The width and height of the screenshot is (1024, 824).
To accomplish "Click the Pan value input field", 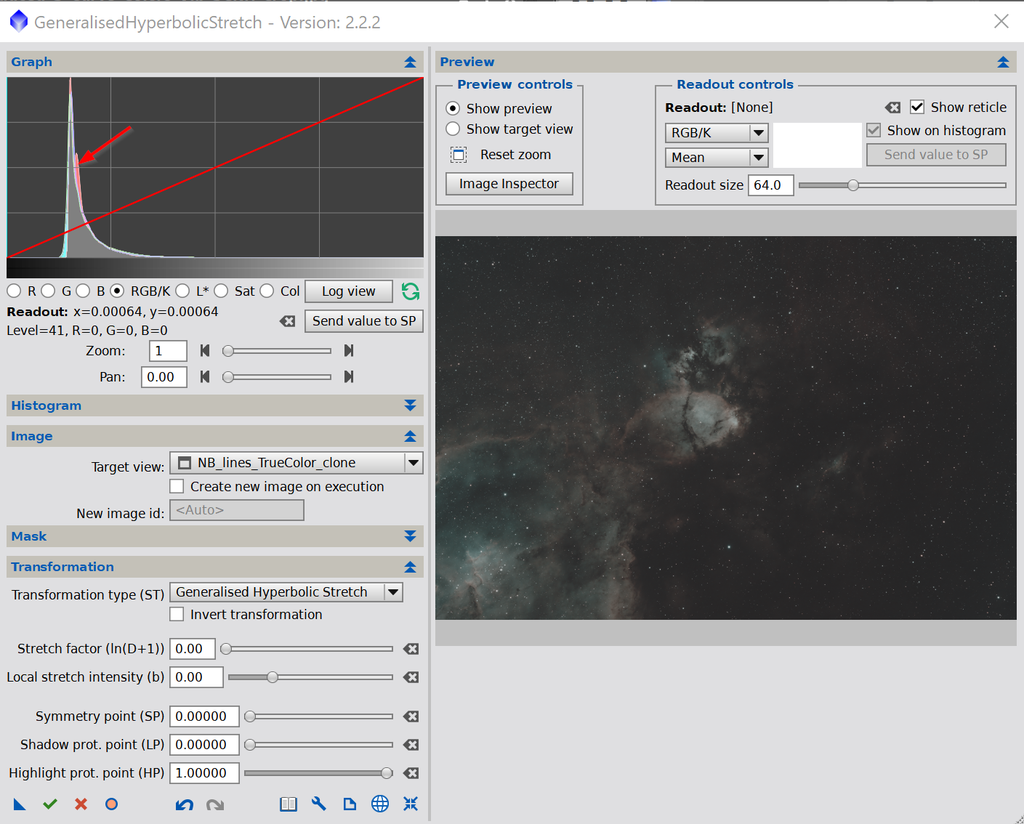I will point(164,377).
